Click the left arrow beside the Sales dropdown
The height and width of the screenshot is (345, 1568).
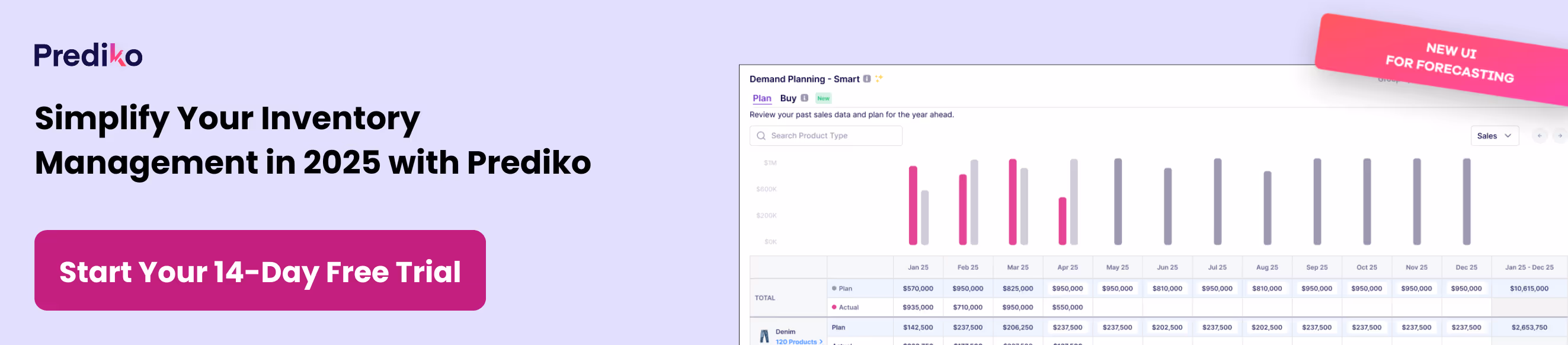(1540, 136)
